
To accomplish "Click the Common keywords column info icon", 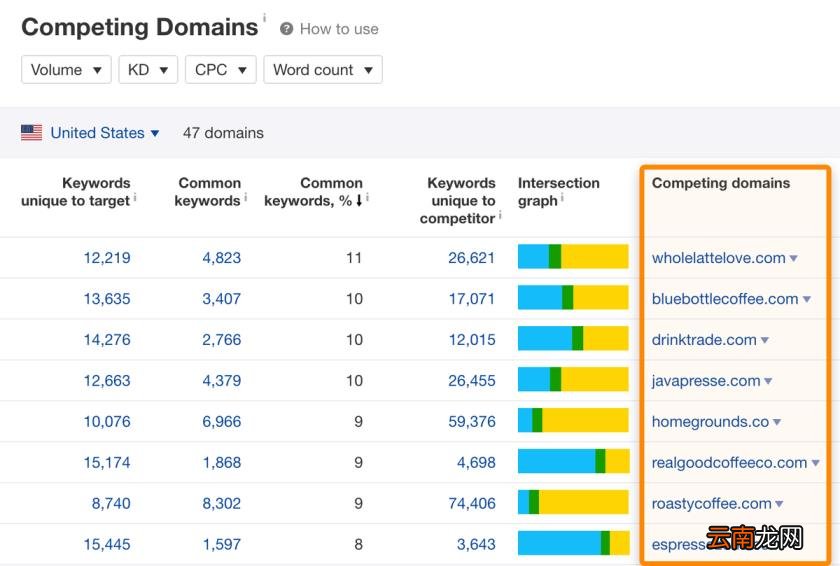I will tap(245, 198).
